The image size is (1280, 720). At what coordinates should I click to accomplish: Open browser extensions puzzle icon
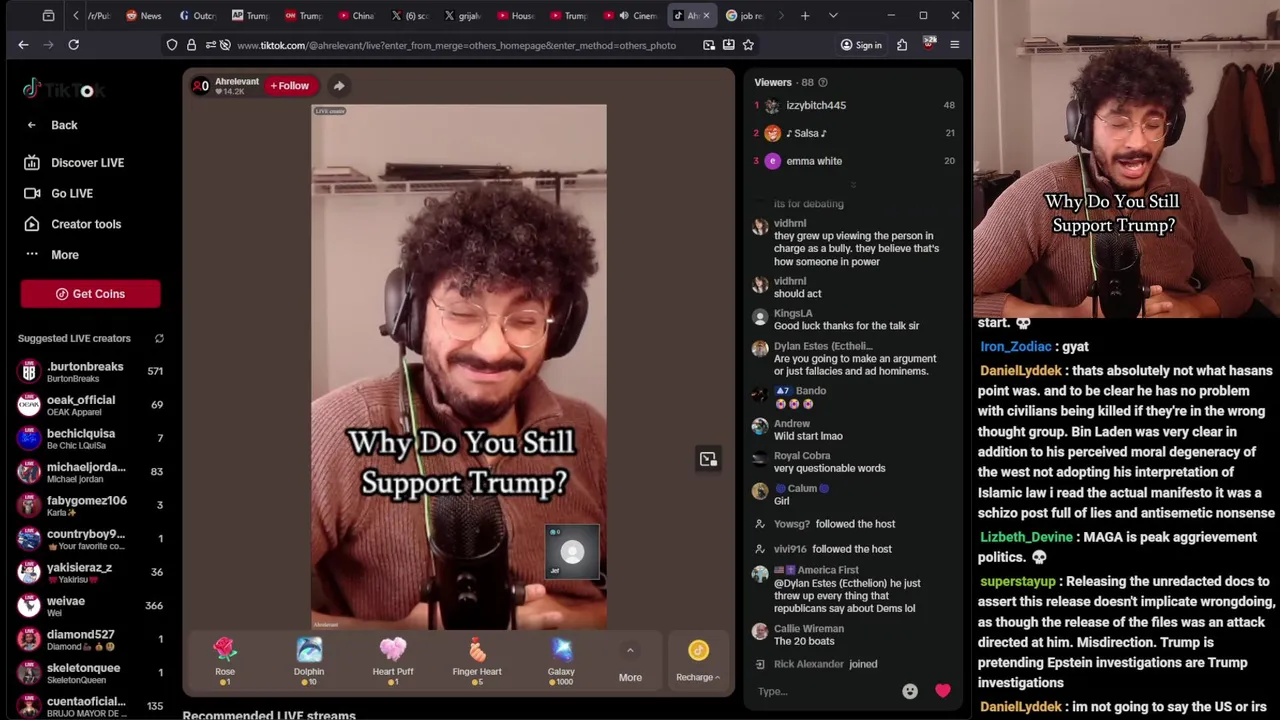tap(902, 45)
